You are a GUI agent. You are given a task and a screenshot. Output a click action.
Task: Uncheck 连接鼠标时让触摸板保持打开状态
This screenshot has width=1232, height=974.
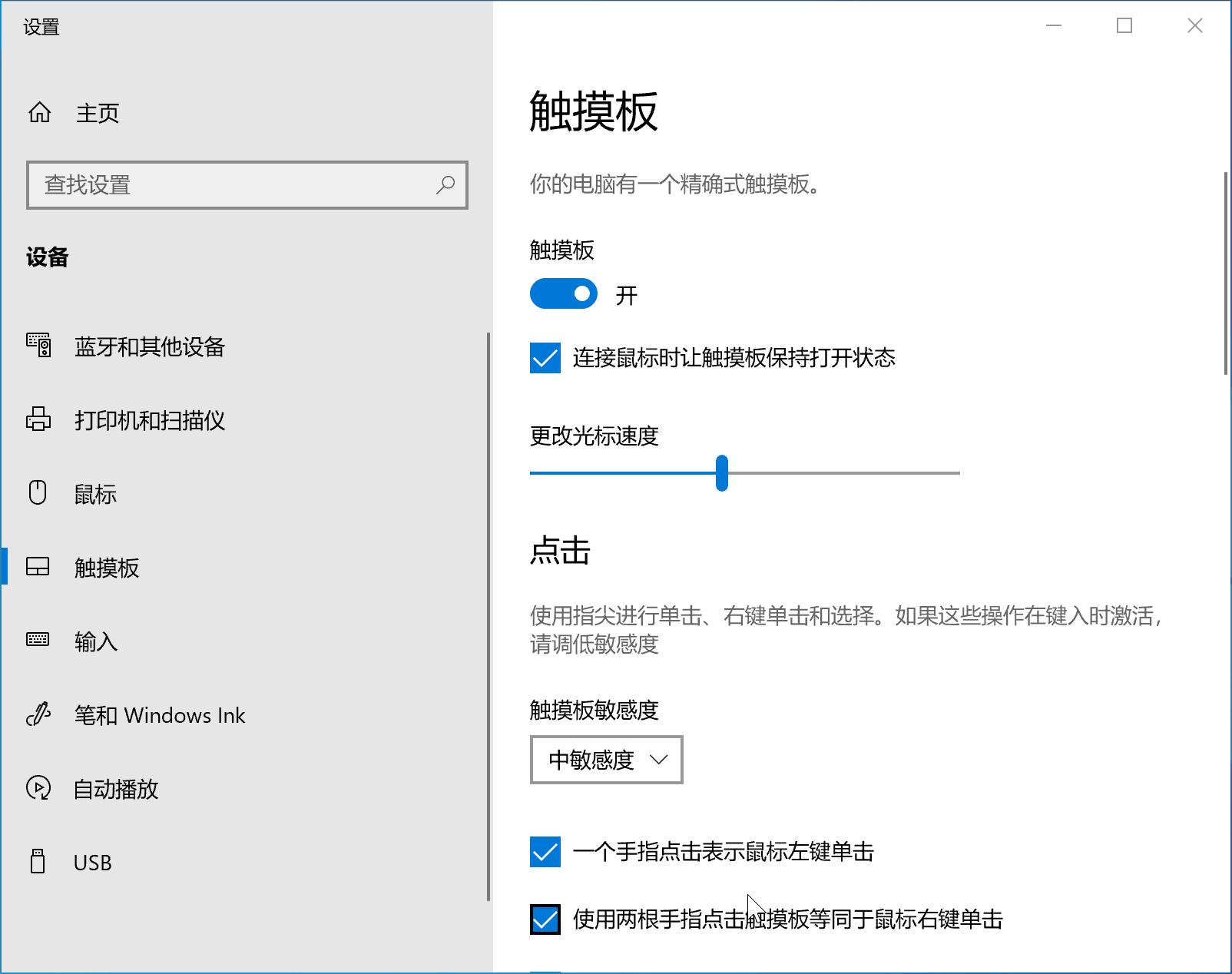(545, 357)
